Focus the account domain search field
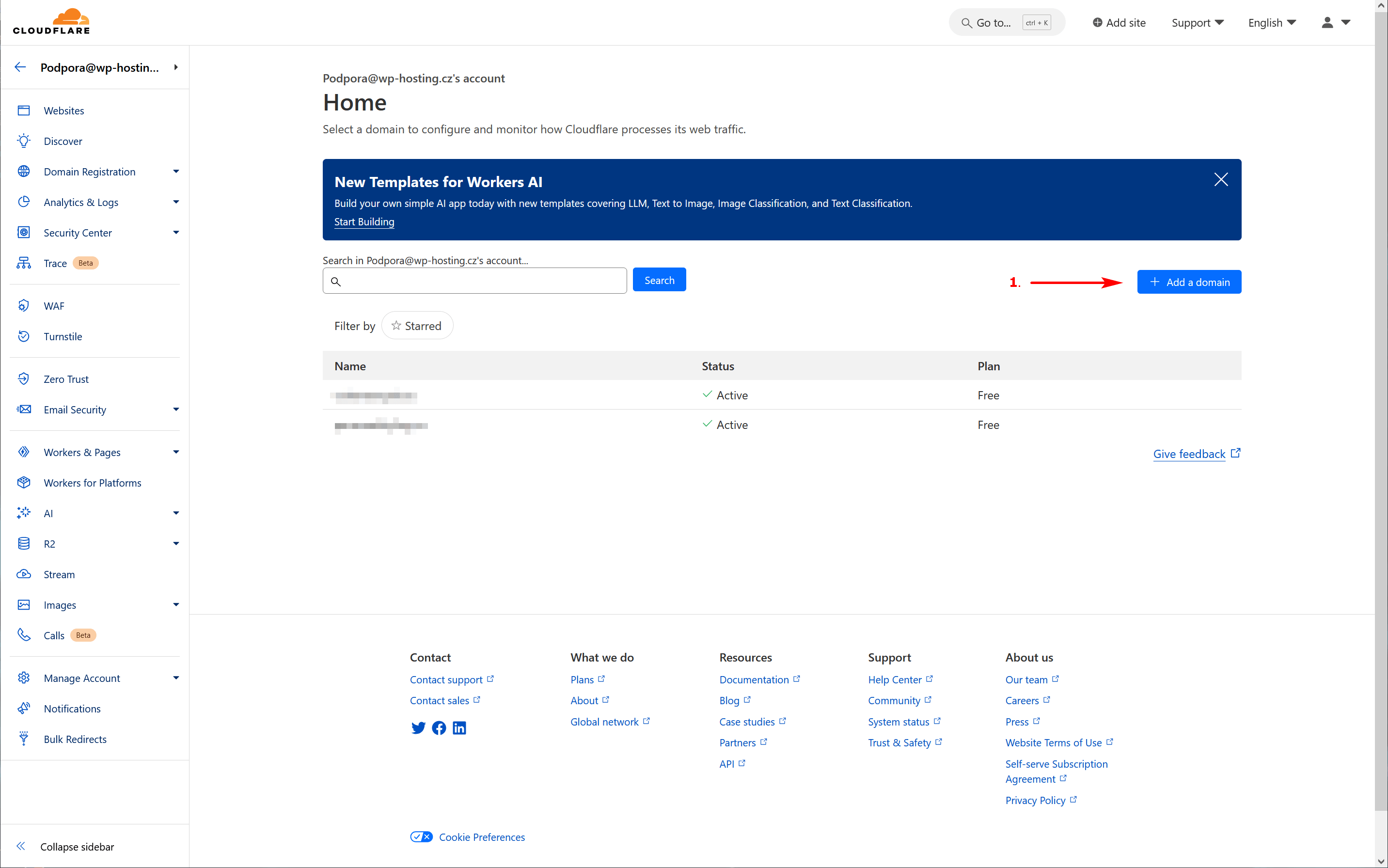1388x868 pixels. click(x=474, y=281)
